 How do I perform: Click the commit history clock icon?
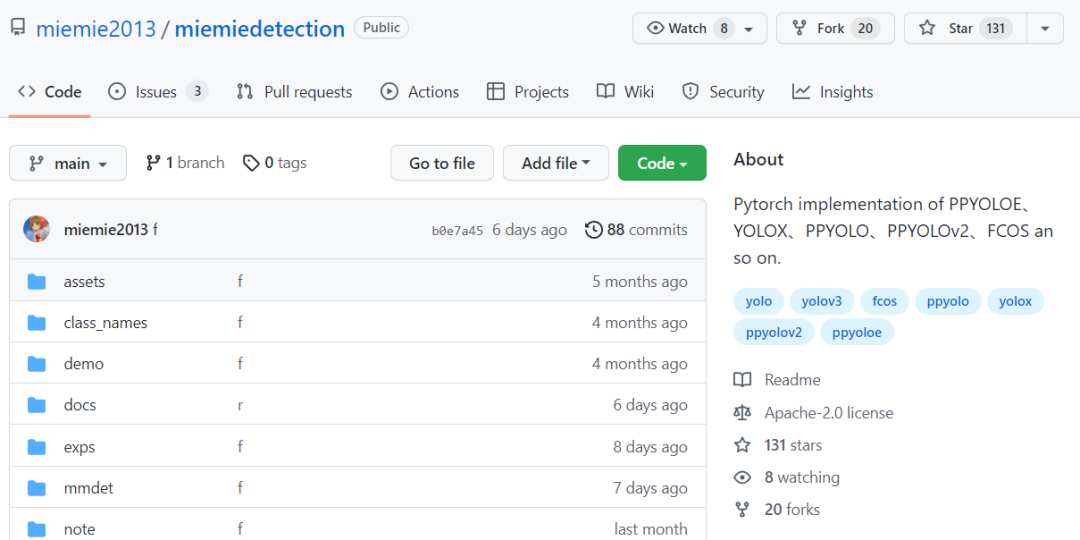pos(593,230)
